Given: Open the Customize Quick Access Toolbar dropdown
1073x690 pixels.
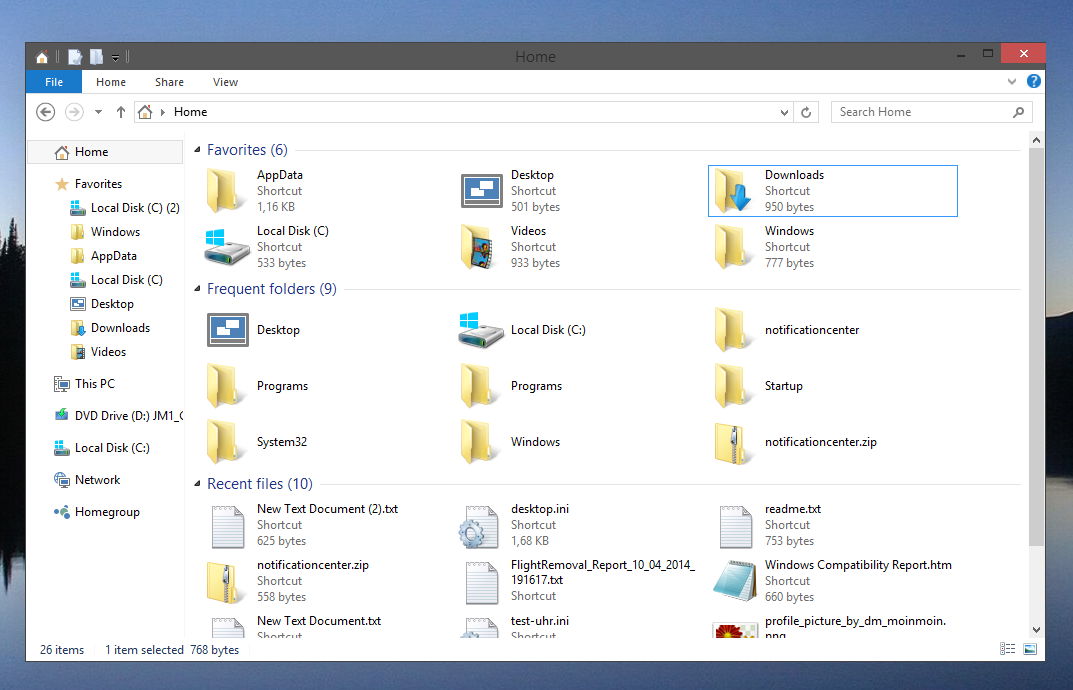Looking at the screenshot, I should (116, 58).
